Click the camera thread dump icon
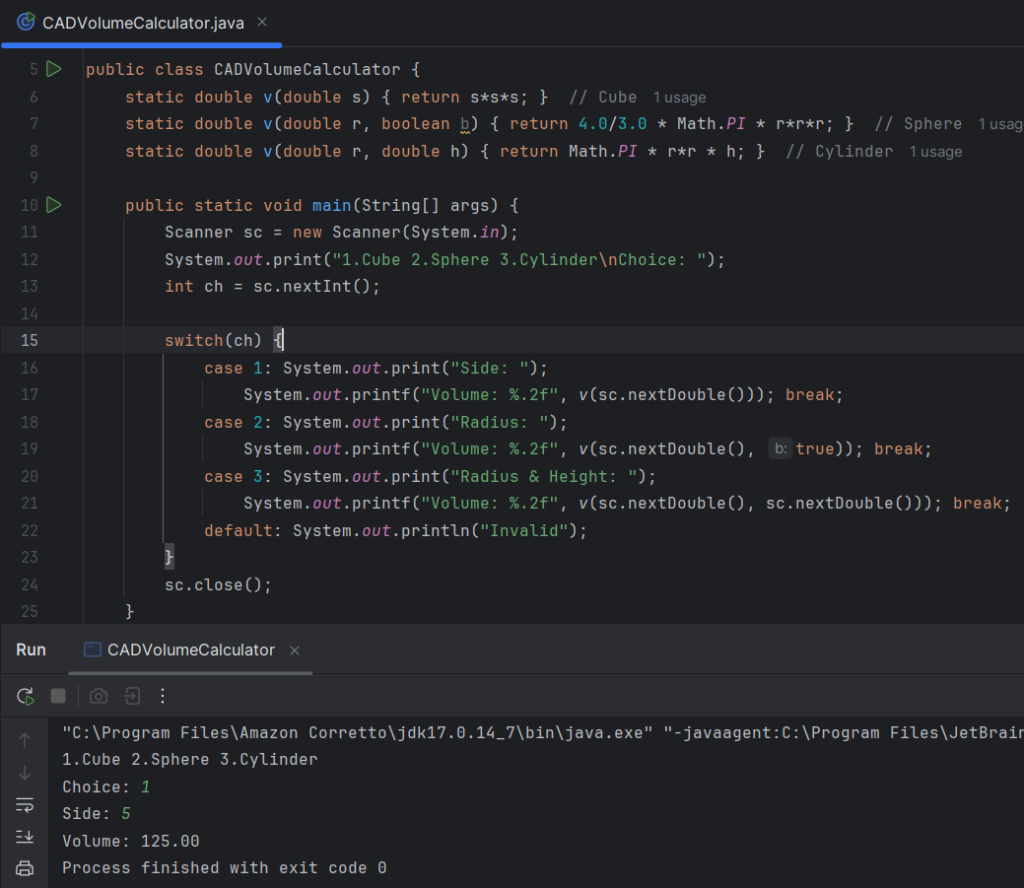Image resolution: width=1024 pixels, height=888 pixels. pyautogui.click(x=98, y=696)
